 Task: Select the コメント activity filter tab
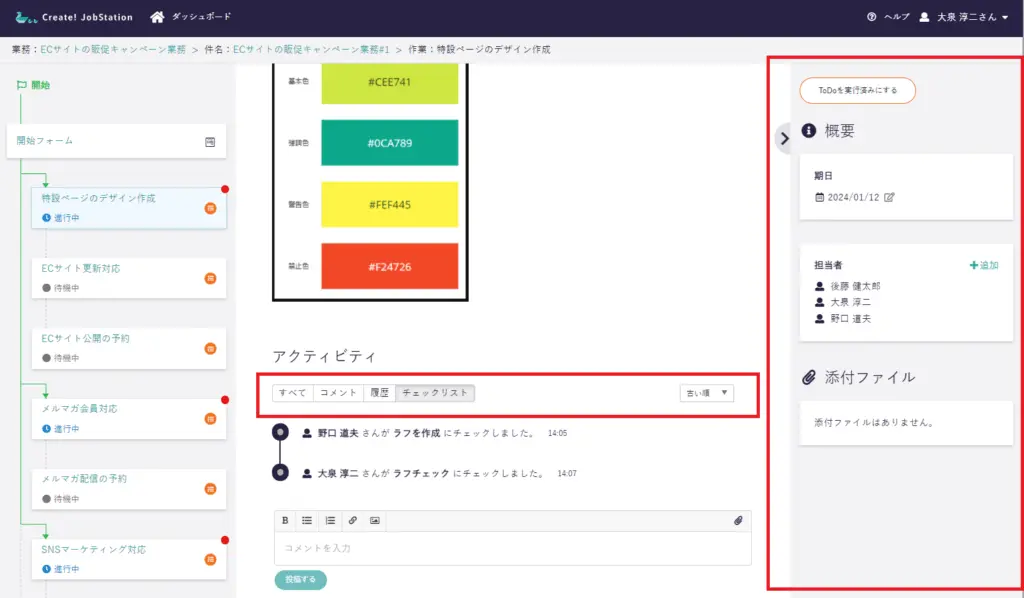(x=338, y=393)
